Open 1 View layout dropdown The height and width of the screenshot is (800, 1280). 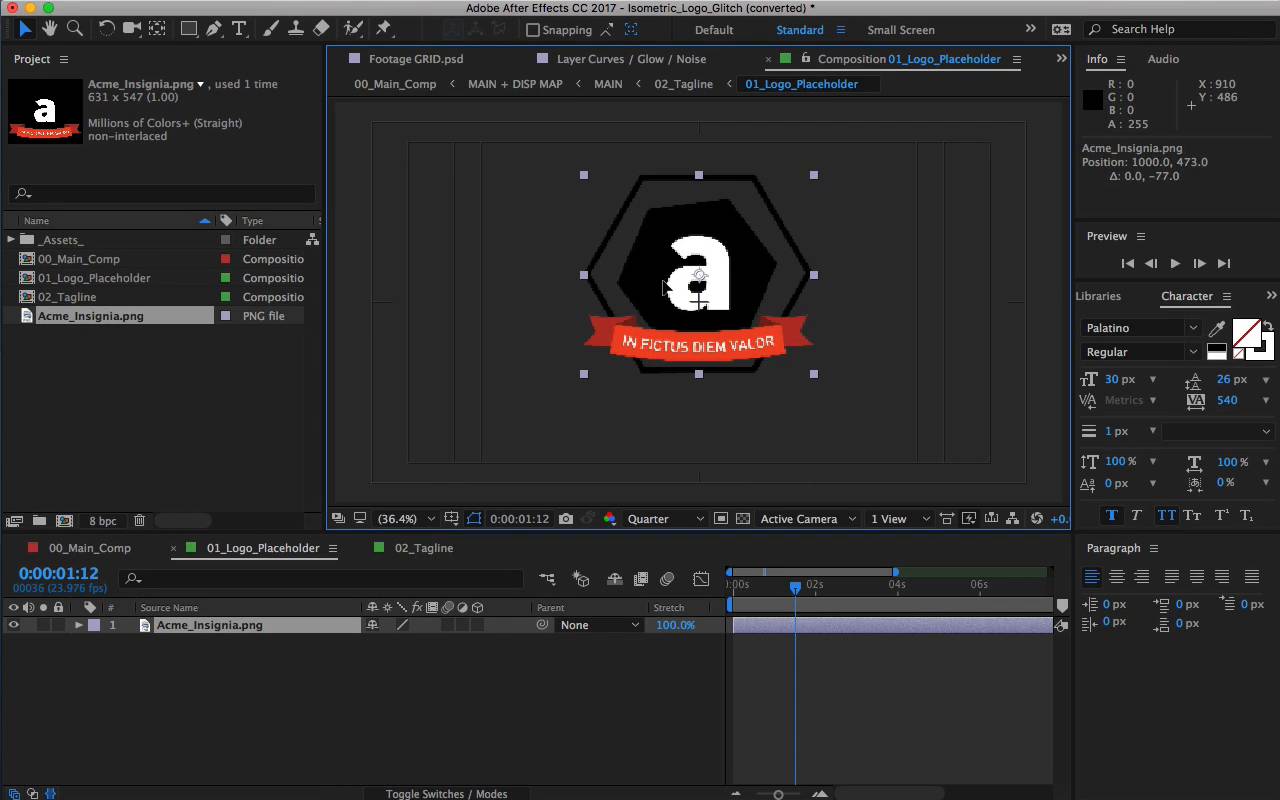[900, 519]
